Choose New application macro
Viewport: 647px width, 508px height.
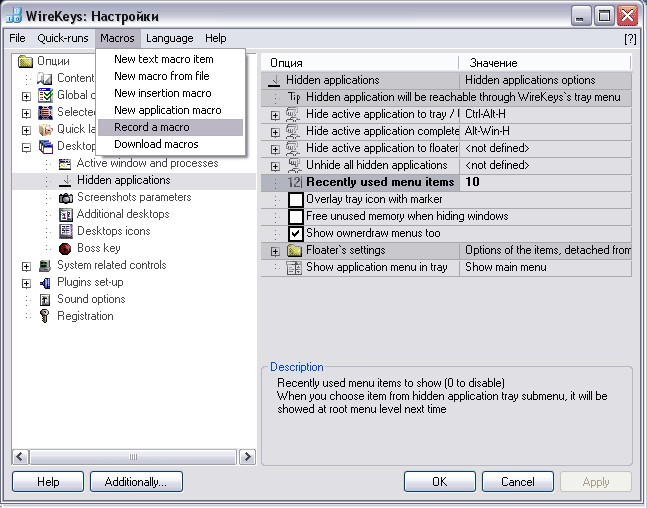tap(170, 110)
